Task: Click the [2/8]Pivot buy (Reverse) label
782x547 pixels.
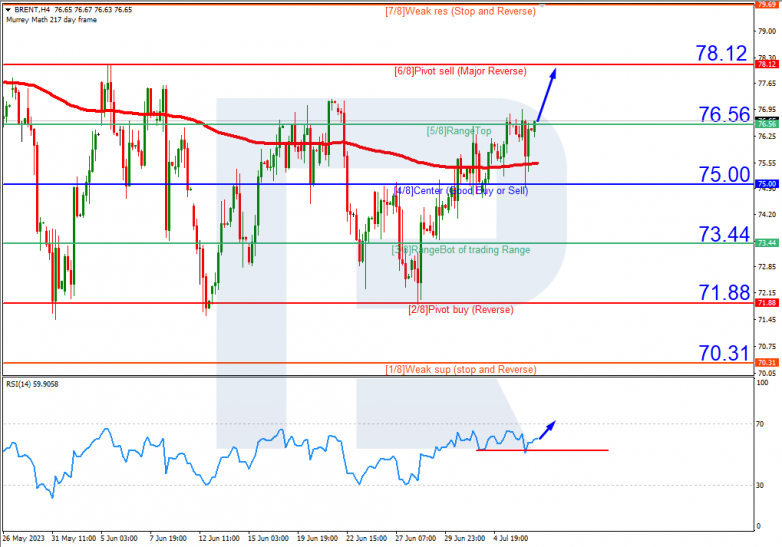Action: (461, 310)
